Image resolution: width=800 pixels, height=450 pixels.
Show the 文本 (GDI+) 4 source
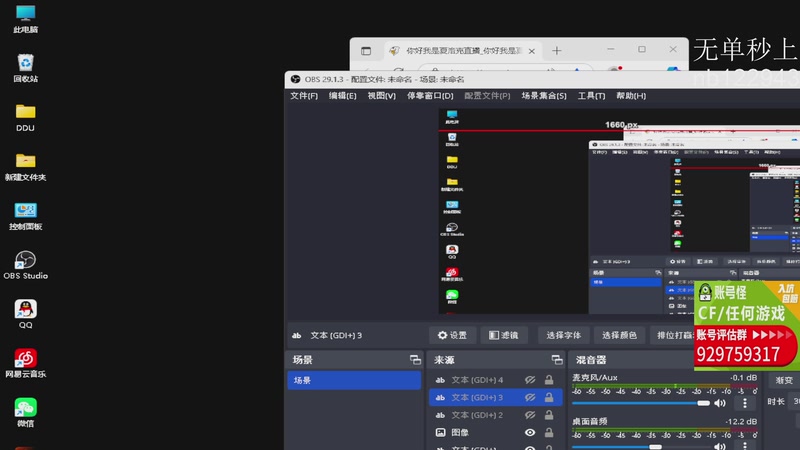click(530, 380)
